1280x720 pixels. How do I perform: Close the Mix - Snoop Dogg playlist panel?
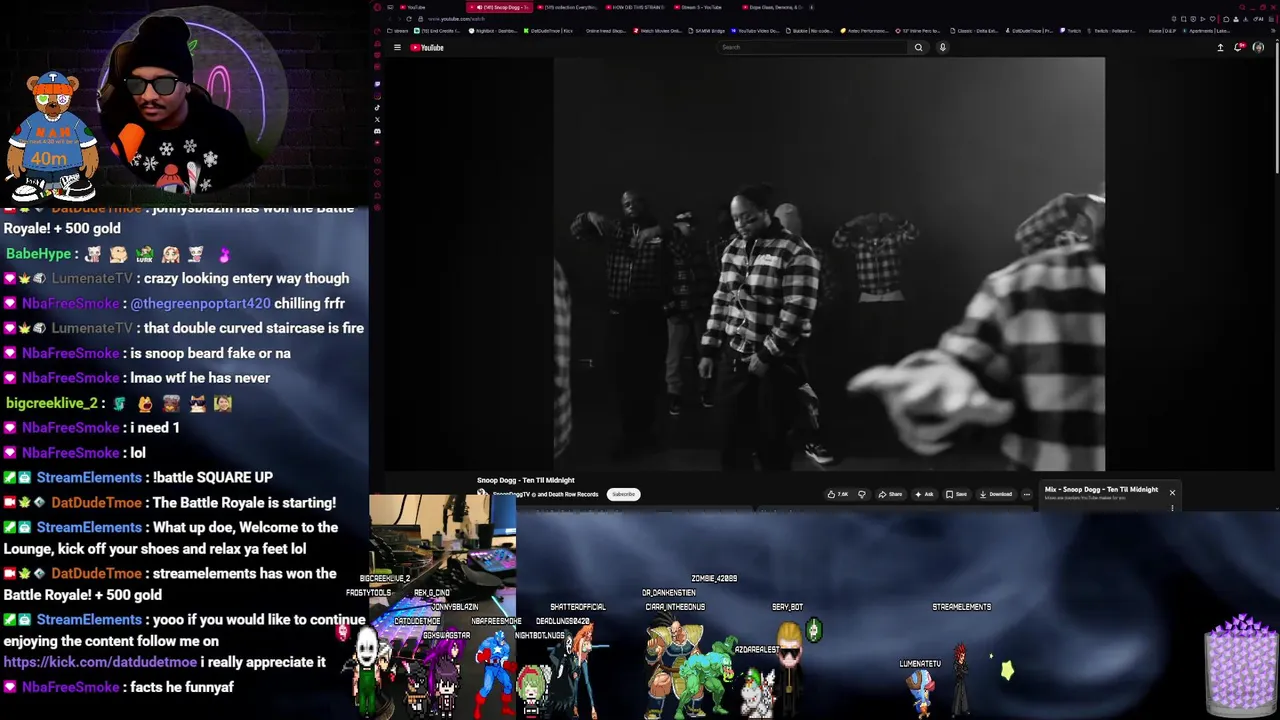pyautogui.click(x=1172, y=493)
